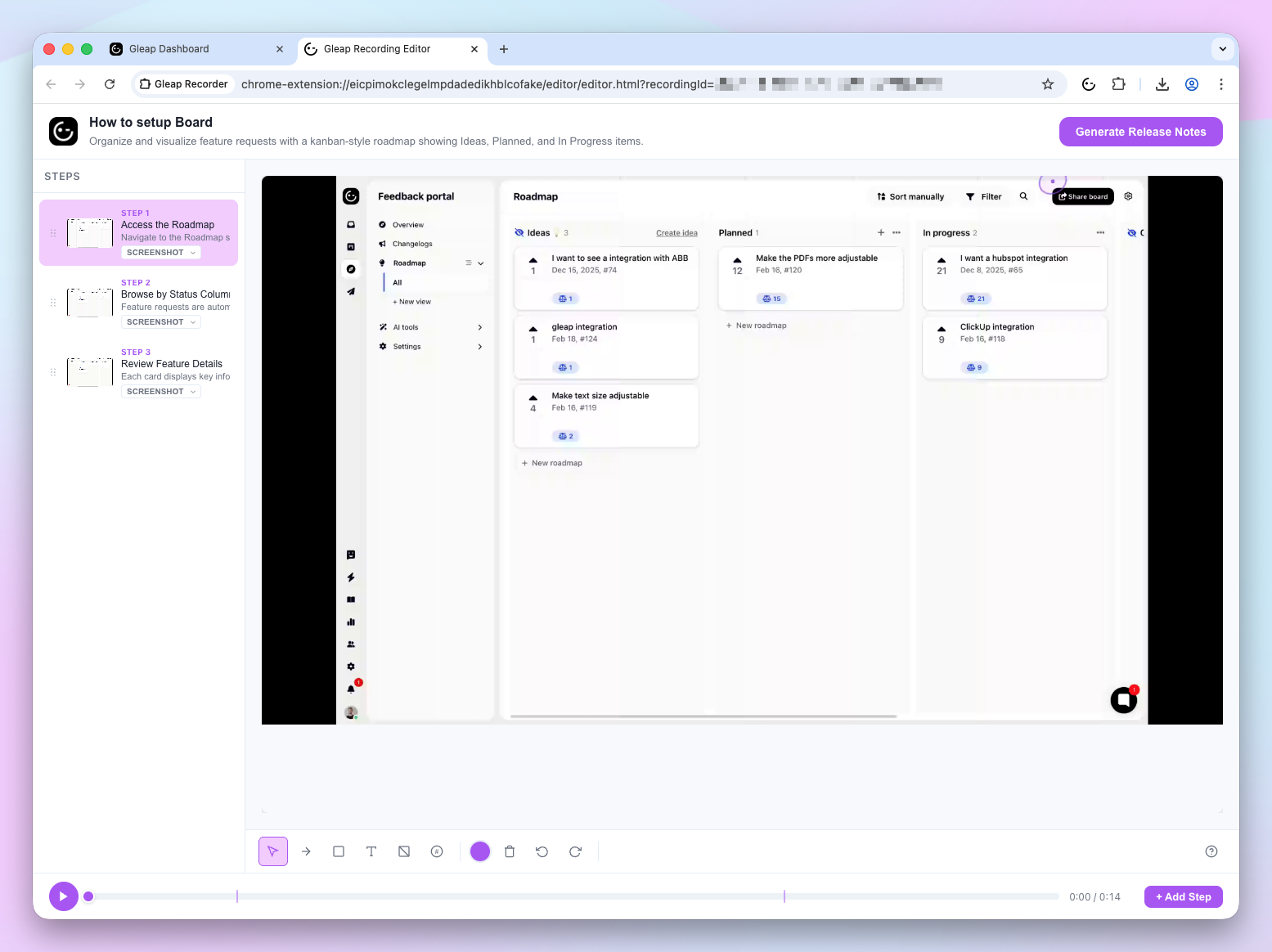
Task: Select the arrow annotation tool
Action: 306,851
